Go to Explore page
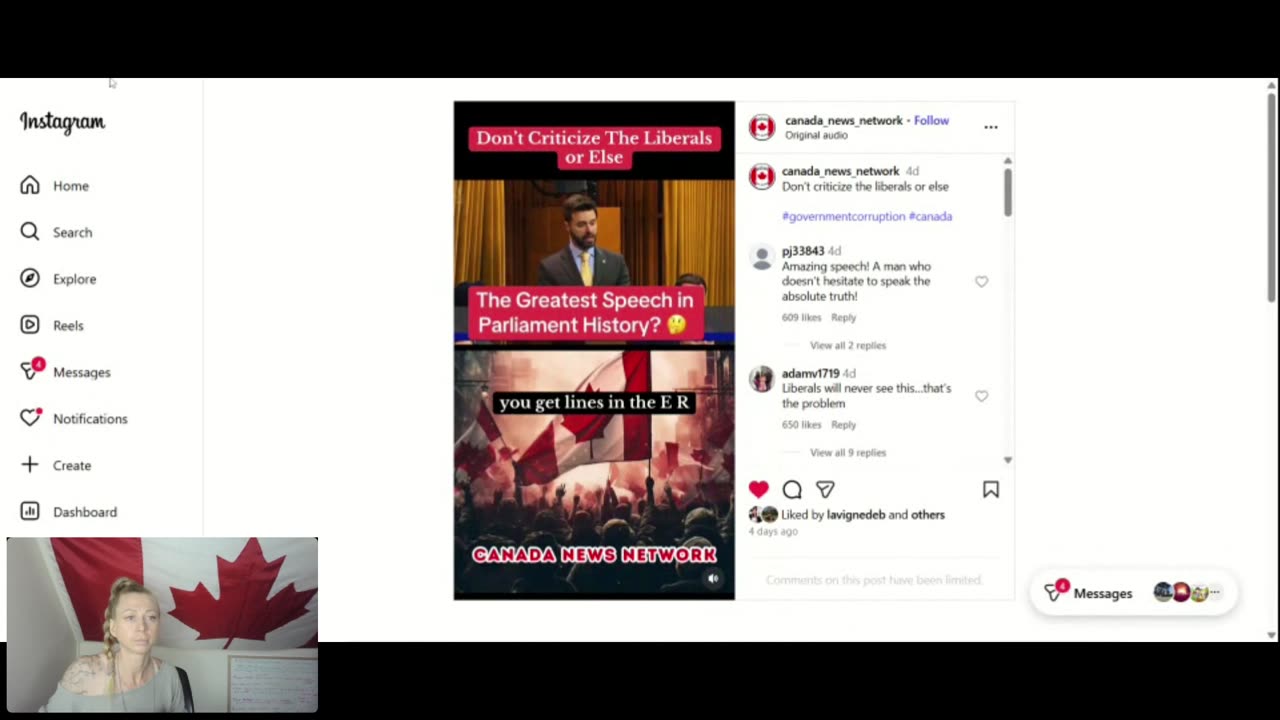The height and width of the screenshot is (720, 1280). [x=74, y=279]
